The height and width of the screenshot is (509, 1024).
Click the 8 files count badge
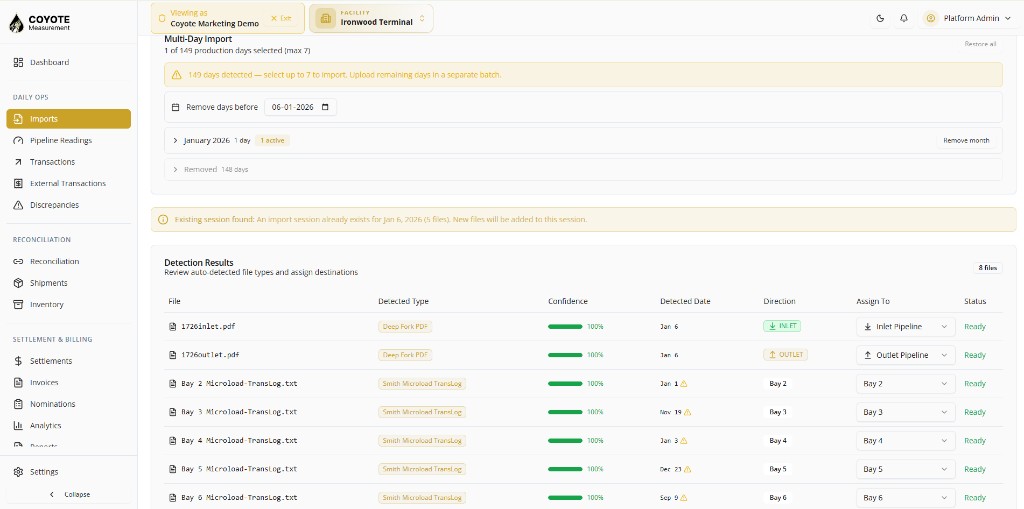[987, 268]
